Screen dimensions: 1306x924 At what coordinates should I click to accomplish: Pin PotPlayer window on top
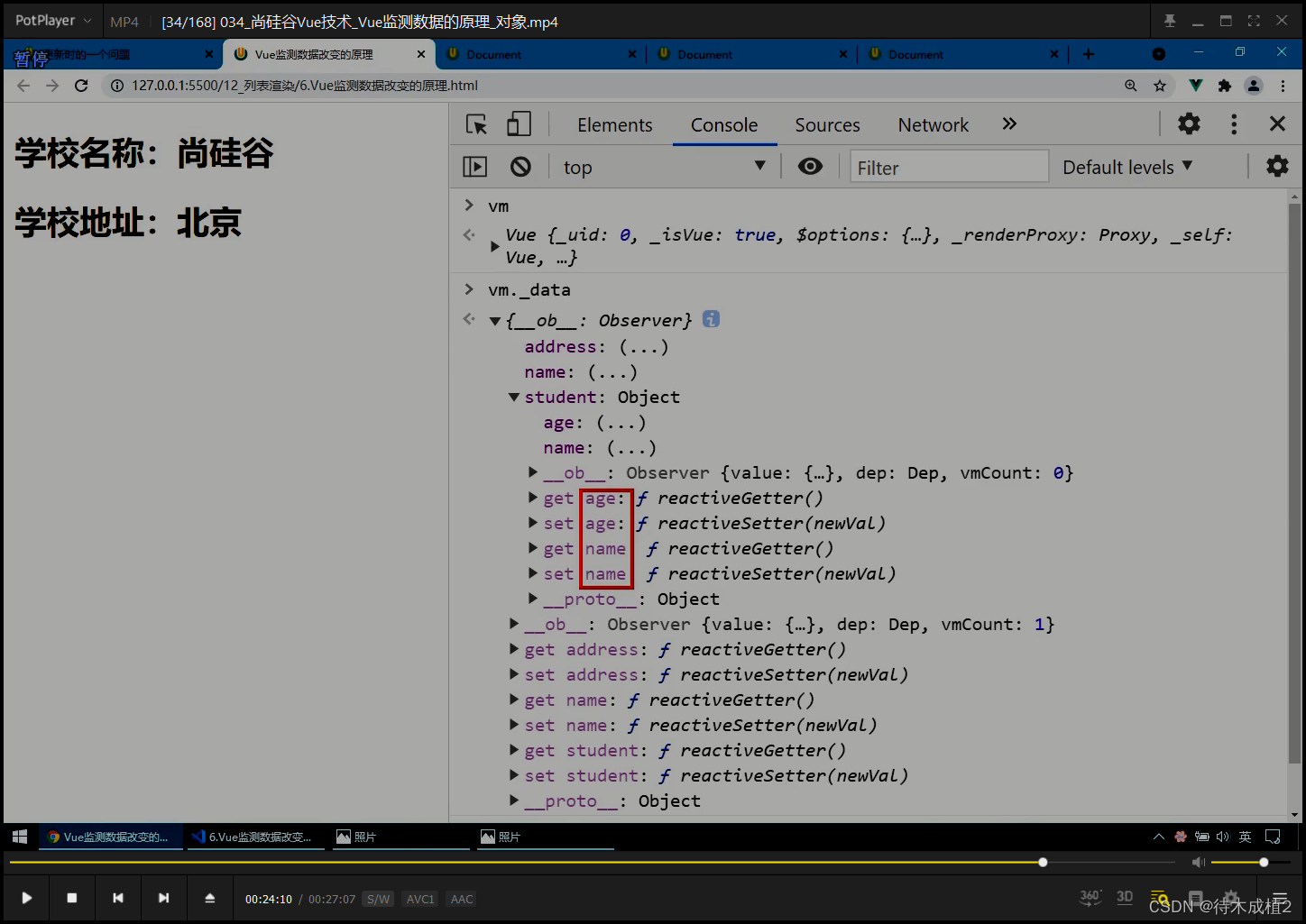1170,21
